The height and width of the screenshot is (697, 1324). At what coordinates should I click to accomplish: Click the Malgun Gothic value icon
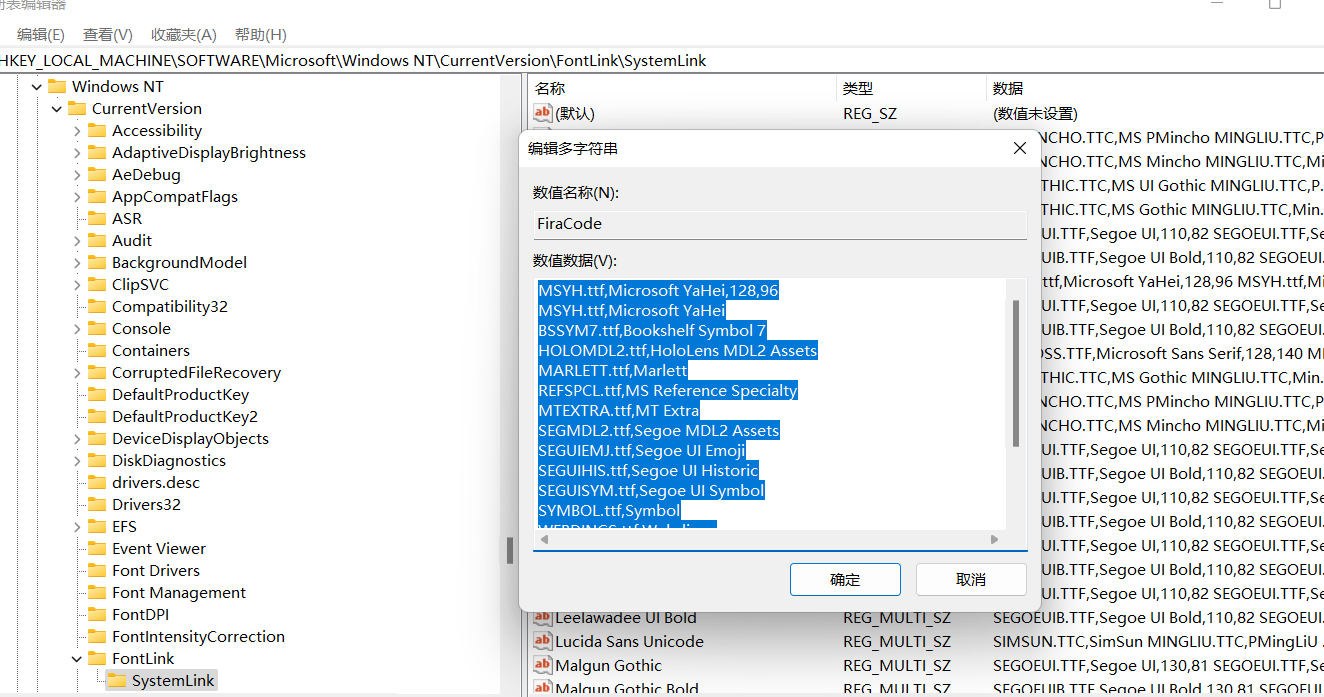[543, 666]
